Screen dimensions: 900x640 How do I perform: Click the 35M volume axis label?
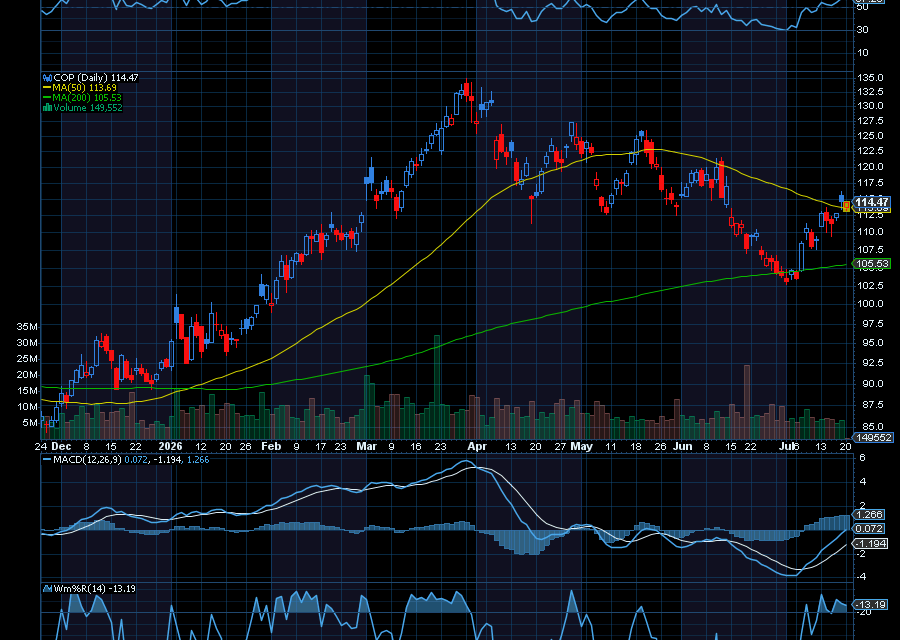(27, 327)
